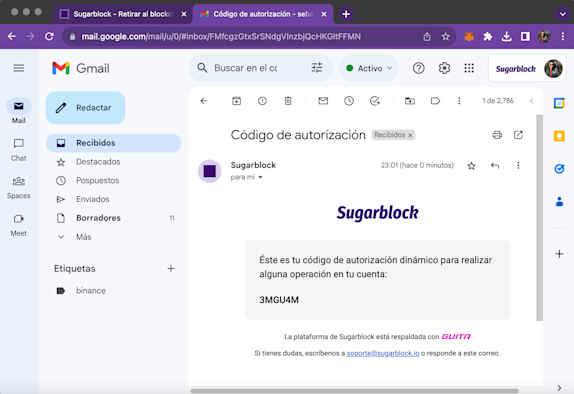Switch to Sugarblock Retirar browser tab
Viewport: 574px width, 394px height.
click(x=122, y=14)
